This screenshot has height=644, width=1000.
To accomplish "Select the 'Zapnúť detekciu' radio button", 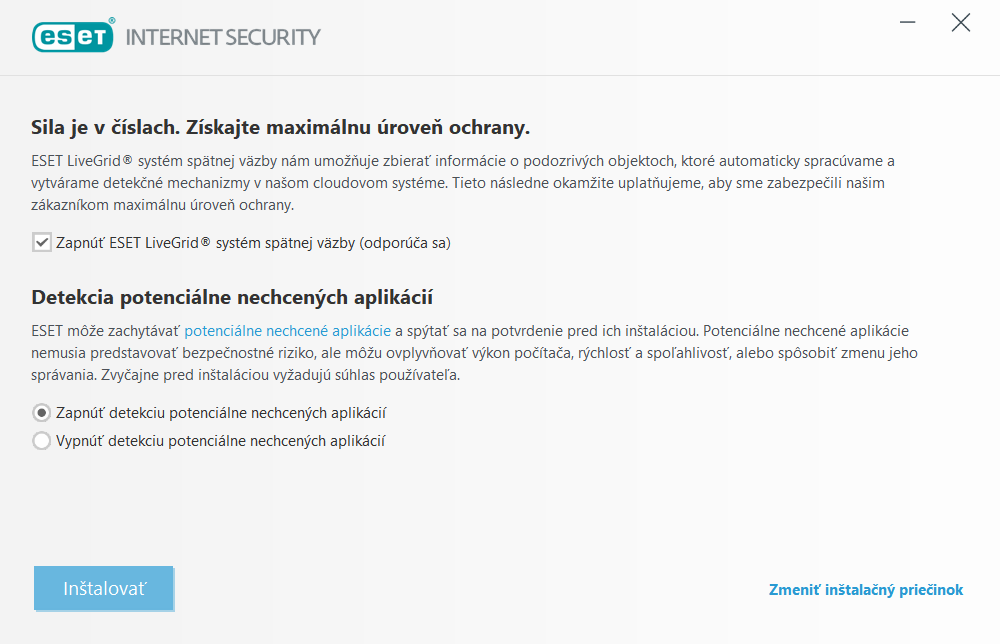I will click(42, 413).
